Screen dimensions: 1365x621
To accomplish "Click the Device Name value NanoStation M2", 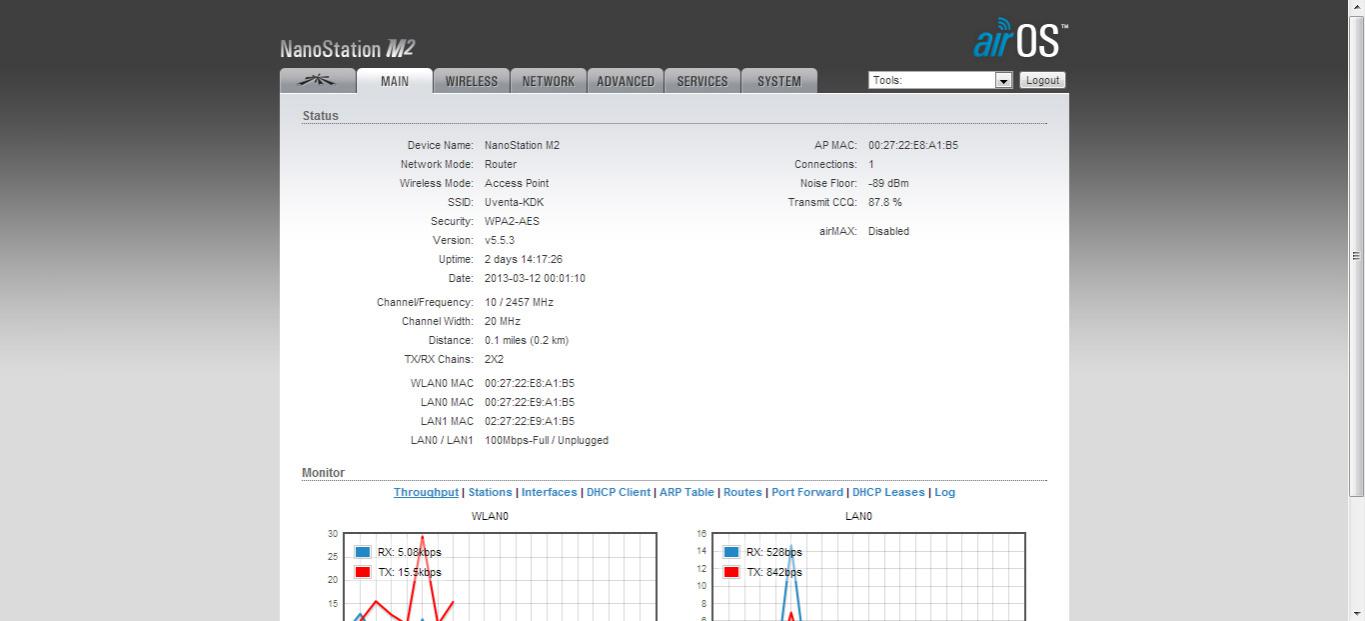I will (x=522, y=145).
